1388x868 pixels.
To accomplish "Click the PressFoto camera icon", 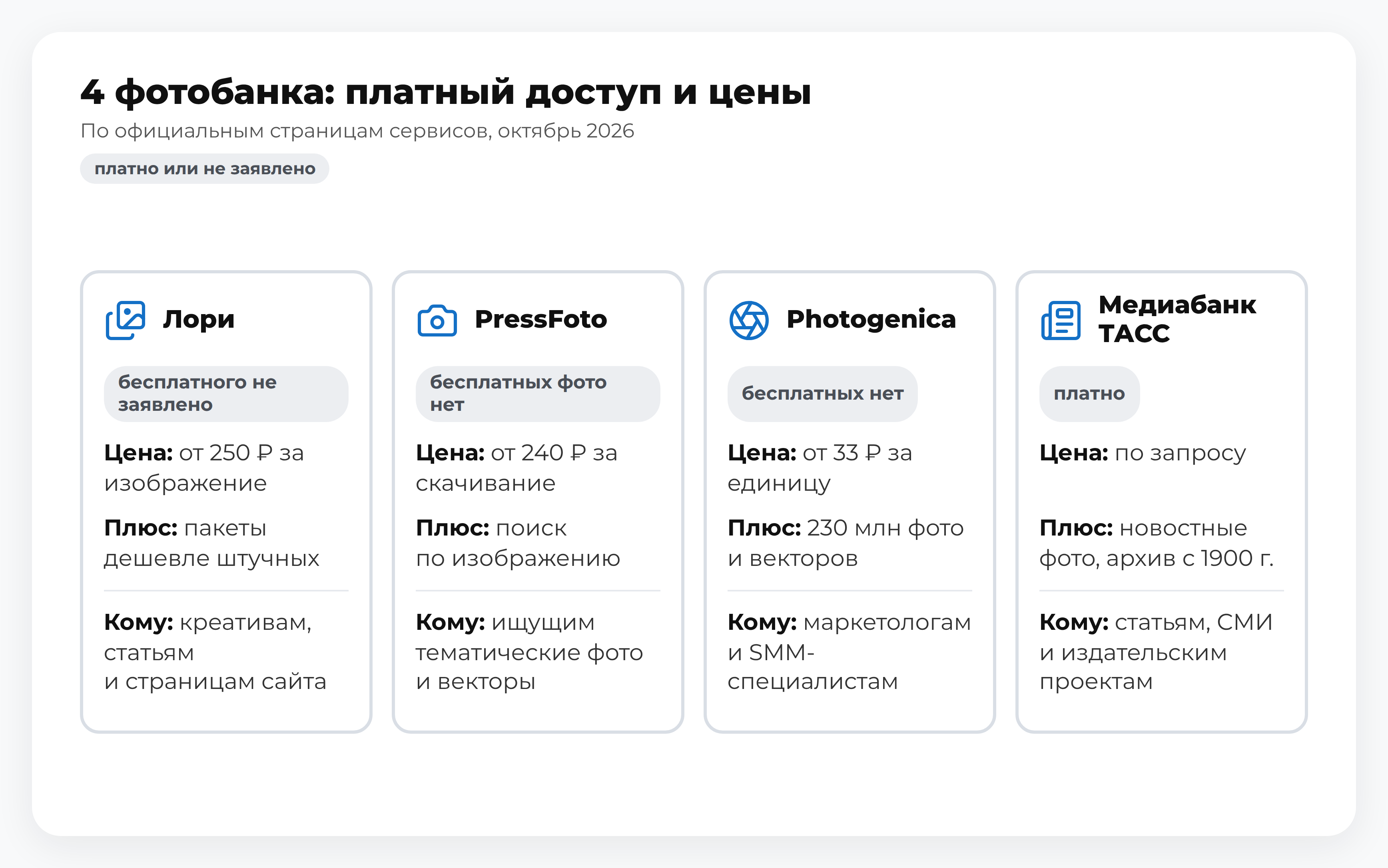I will coord(437,320).
